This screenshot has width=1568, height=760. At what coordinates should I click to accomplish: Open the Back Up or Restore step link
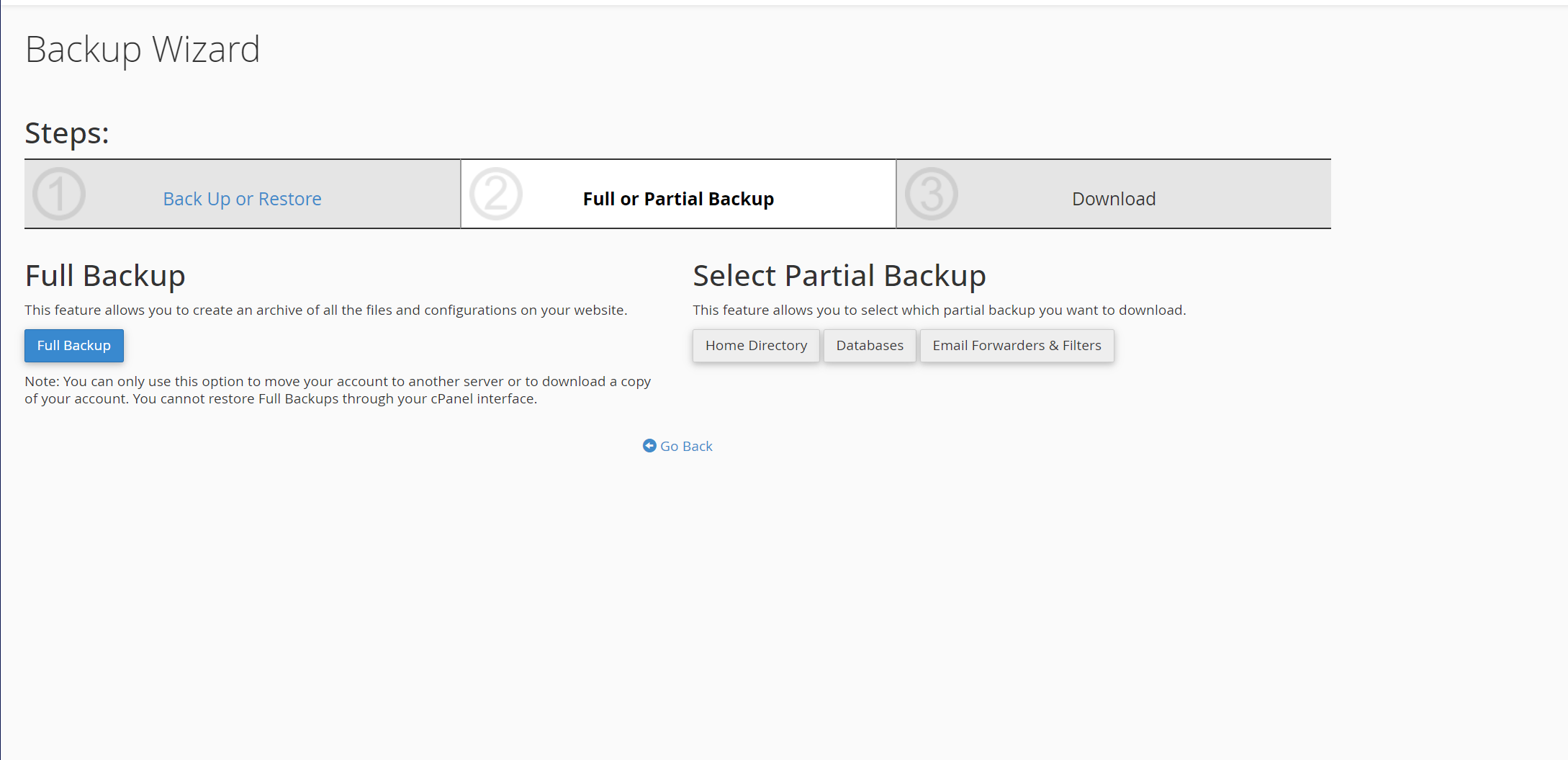(x=242, y=199)
